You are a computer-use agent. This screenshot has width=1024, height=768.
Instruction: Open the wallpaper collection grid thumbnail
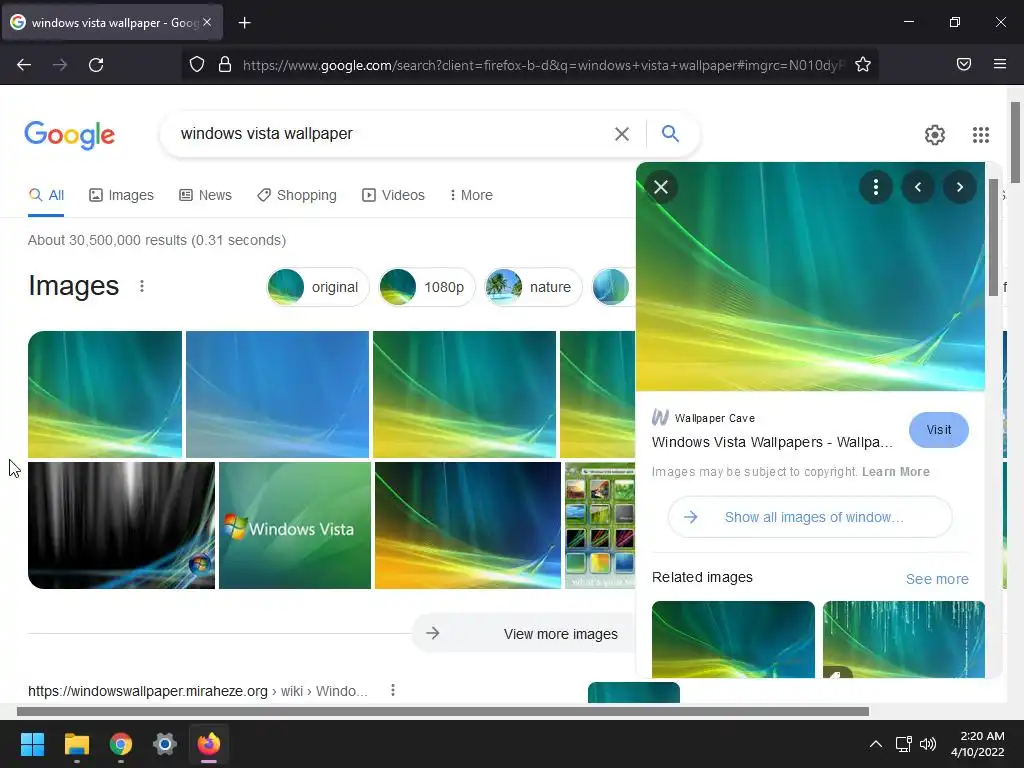pyautogui.click(x=600, y=526)
